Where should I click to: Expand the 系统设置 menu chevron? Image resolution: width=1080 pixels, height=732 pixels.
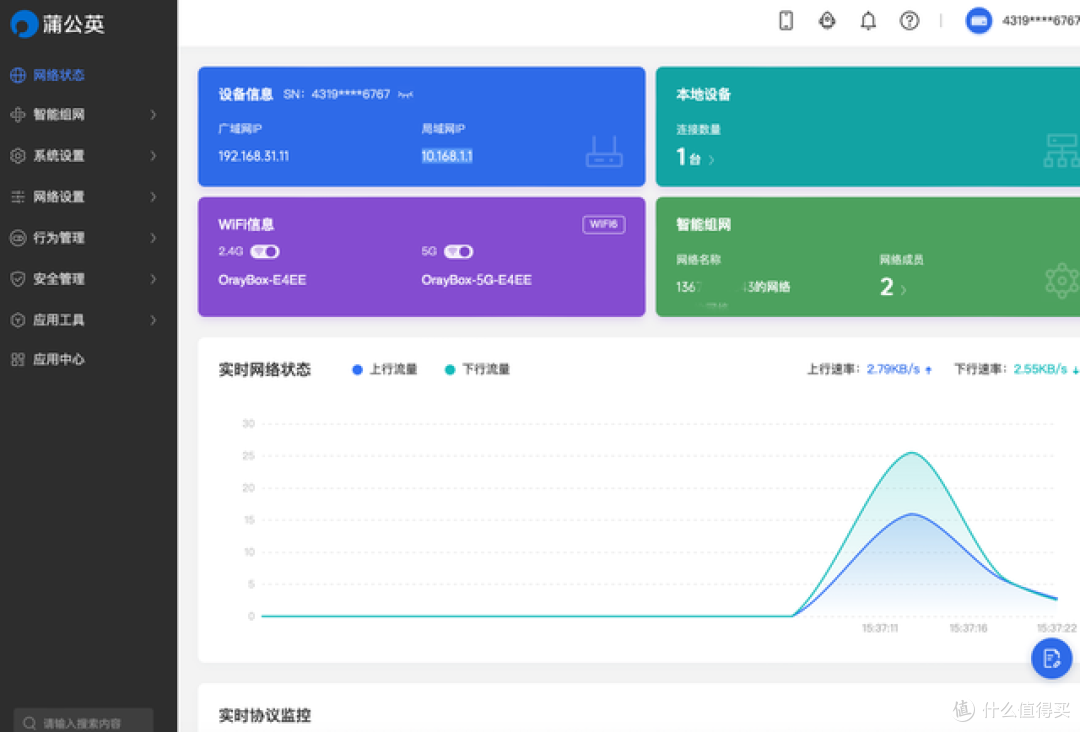[153, 156]
